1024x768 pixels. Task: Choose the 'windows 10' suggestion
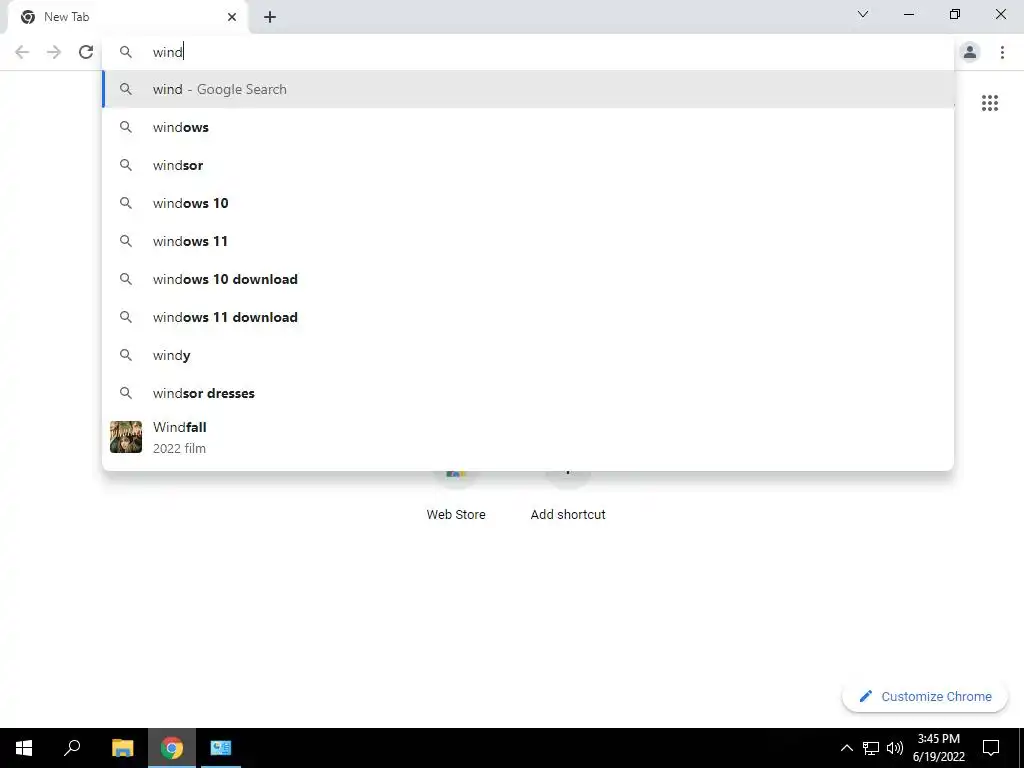click(528, 203)
